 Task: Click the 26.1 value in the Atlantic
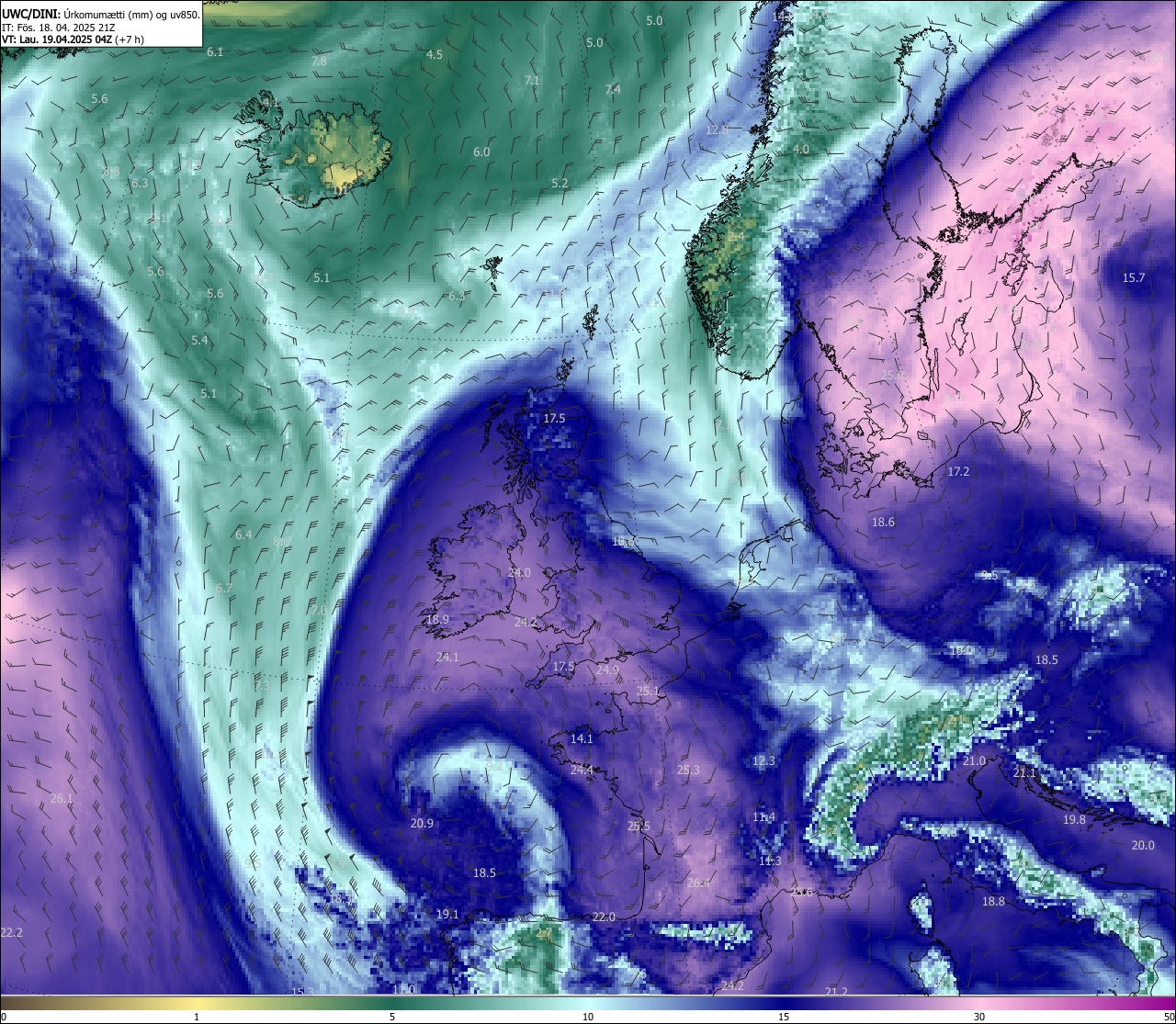(62, 798)
